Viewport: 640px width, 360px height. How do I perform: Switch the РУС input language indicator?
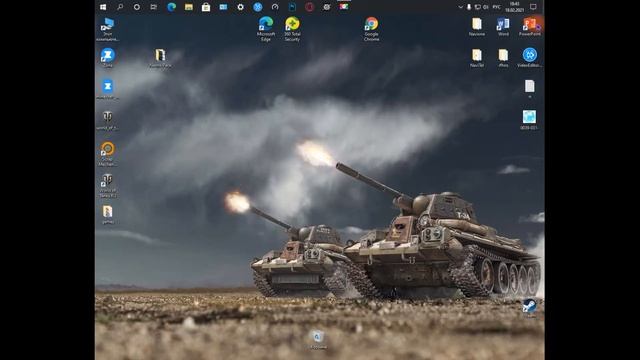tap(496, 7)
